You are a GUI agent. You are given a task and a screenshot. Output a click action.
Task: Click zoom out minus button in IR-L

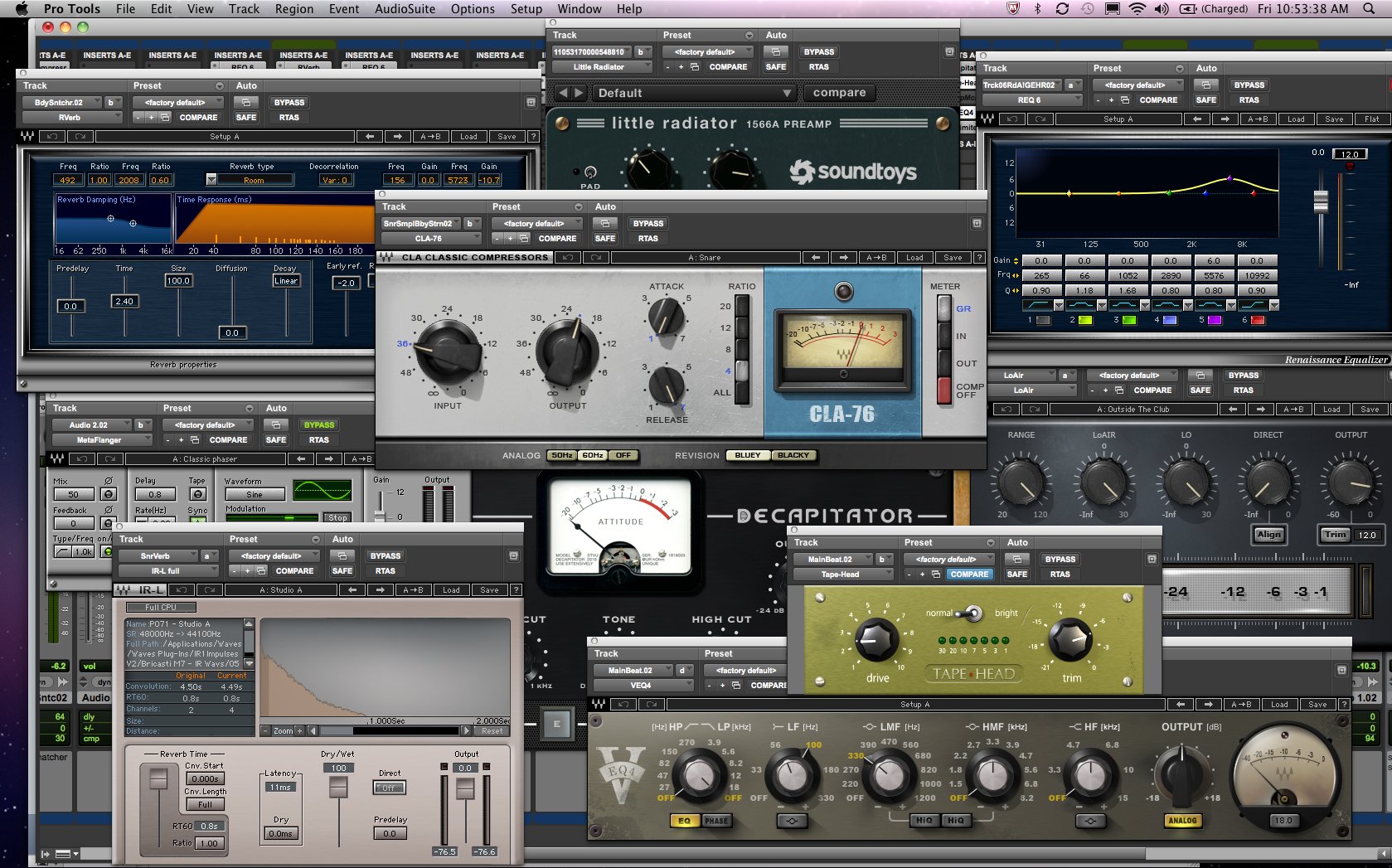(x=265, y=730)
